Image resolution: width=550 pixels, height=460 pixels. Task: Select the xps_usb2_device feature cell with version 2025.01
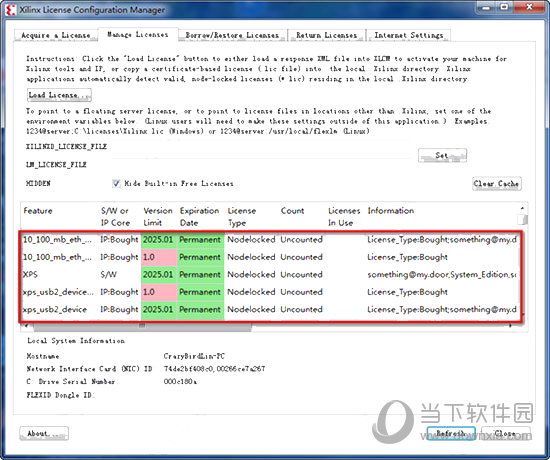(x=55, y=309)
